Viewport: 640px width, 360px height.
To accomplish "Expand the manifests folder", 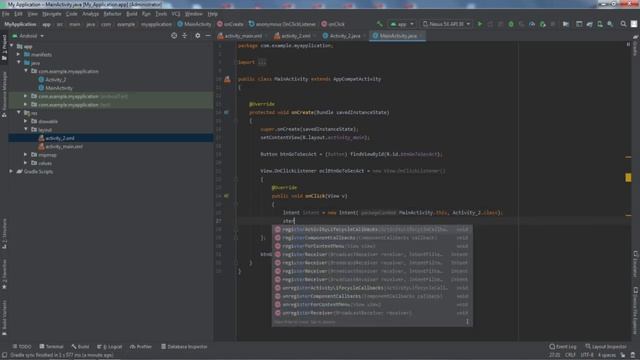I will click(x=18, y=54).
